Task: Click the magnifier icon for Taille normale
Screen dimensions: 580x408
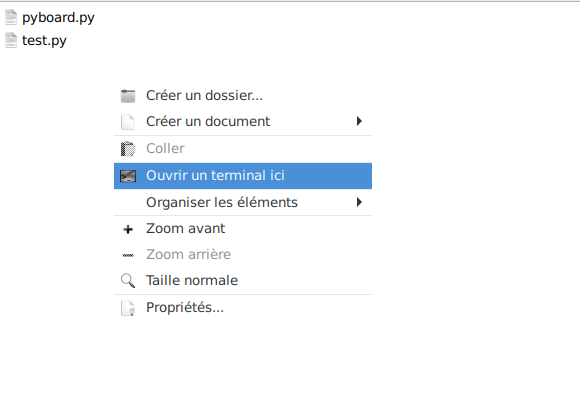Action: pyautogui.click(x=128, y=281)
